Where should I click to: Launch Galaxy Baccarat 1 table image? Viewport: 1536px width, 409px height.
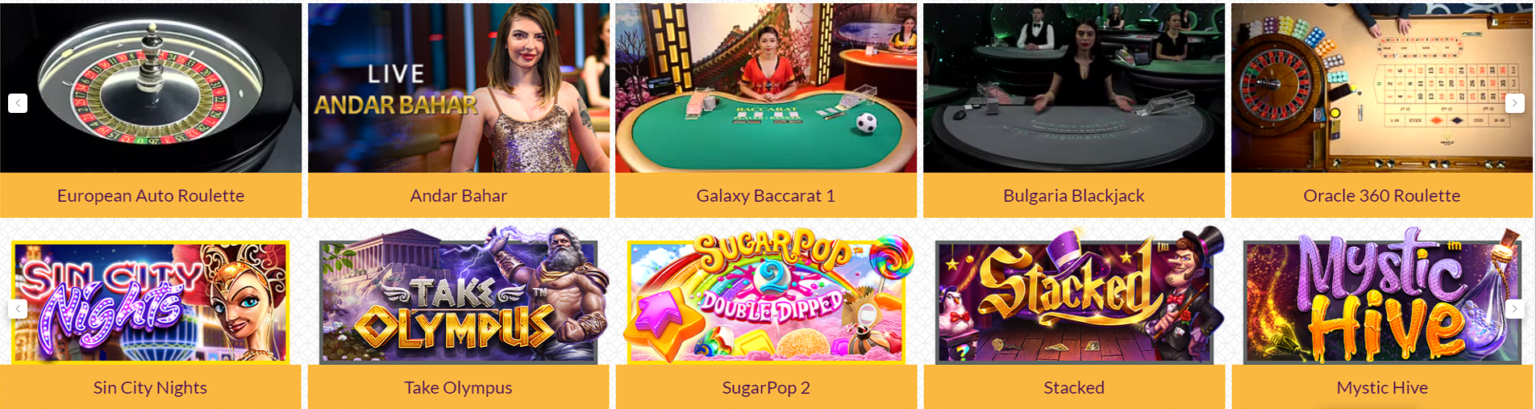[x=766, y=88]
